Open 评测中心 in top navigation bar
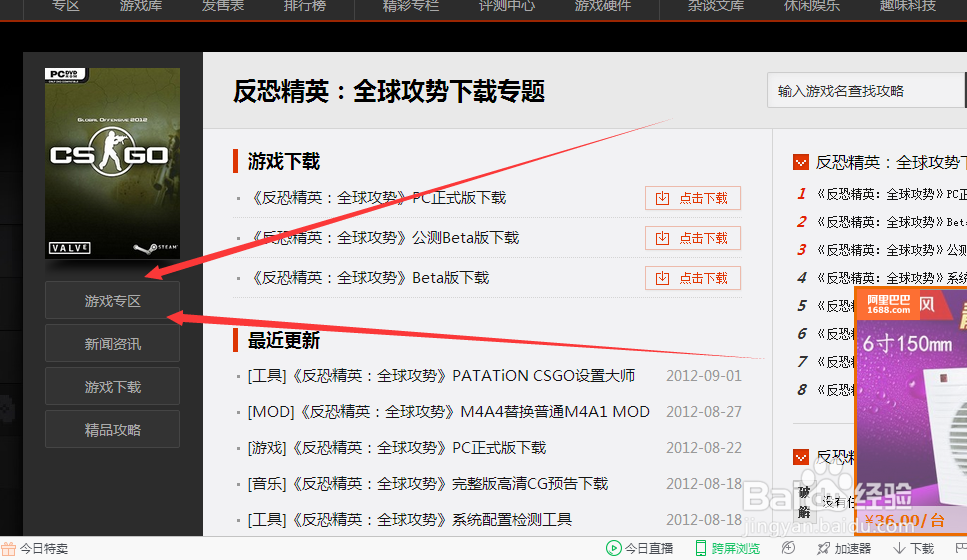The image size is (967, 560). pos(507,6)
